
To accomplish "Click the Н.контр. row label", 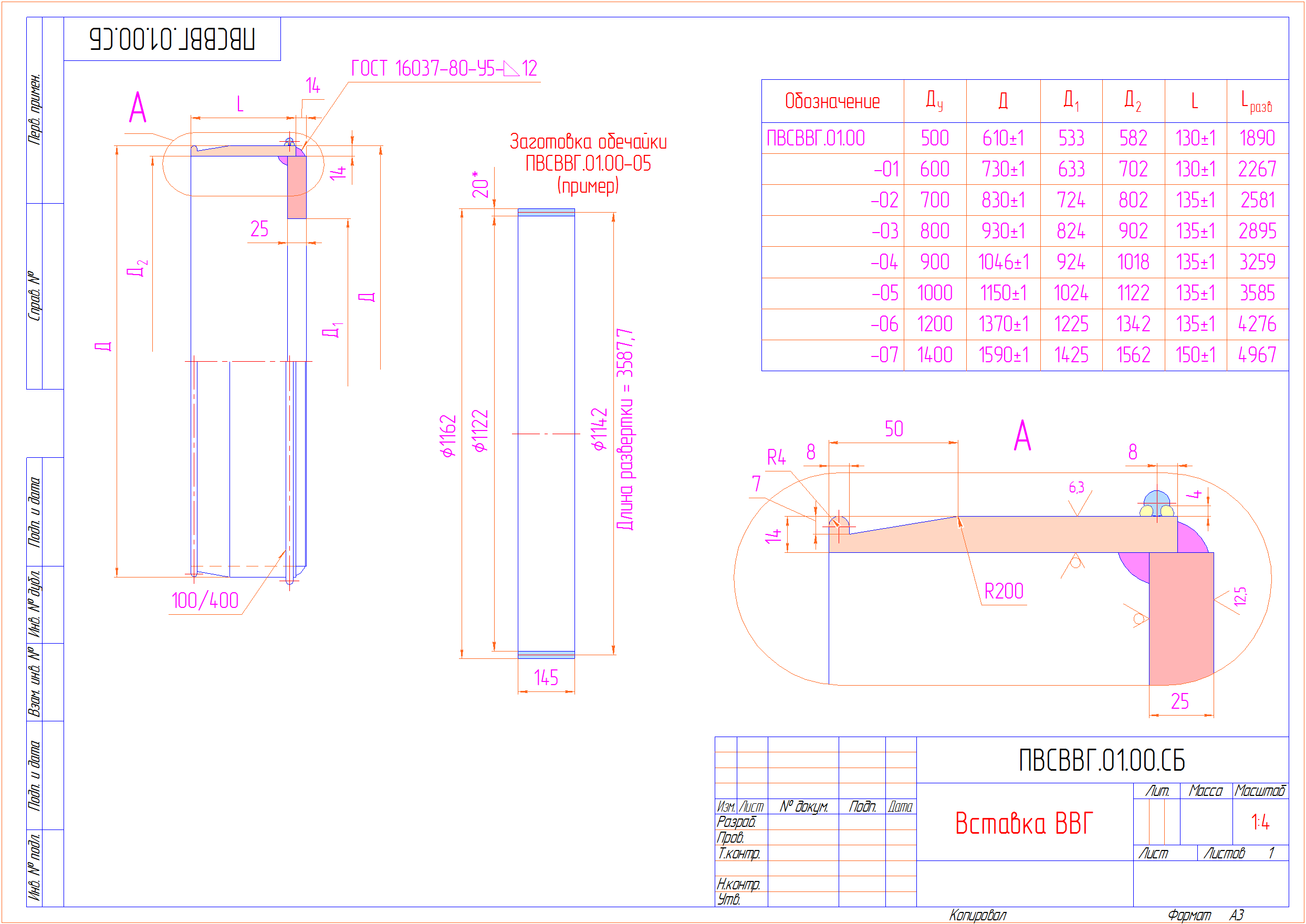I will click(739, 884).
